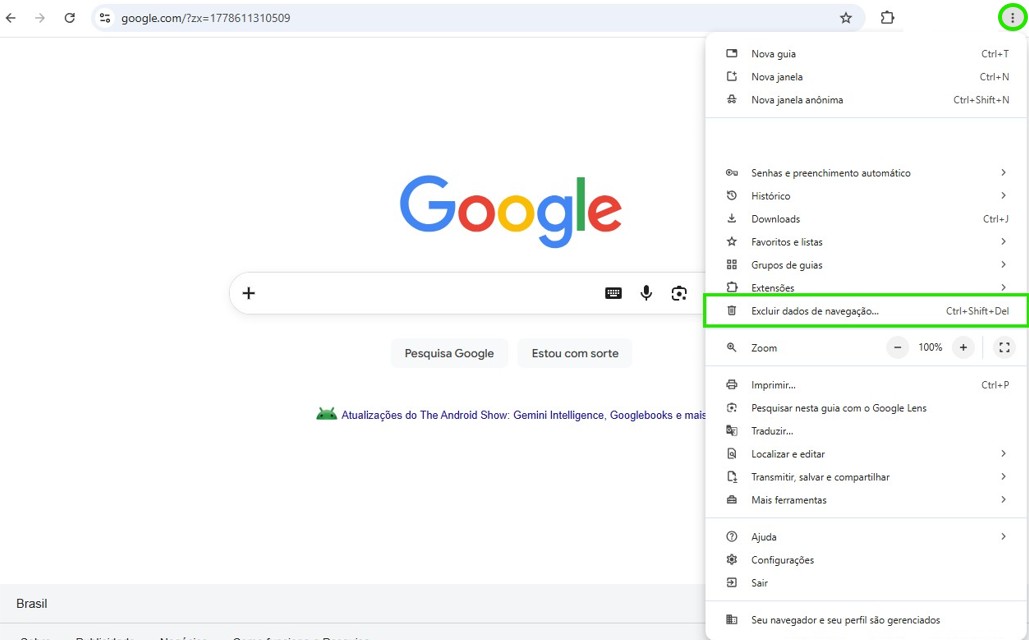This screenshot has width=1029, height=640.
Task: Click the Ctrl+Shift+Del shortcut text
Action: pyautogui.click(x=977, y=311)
